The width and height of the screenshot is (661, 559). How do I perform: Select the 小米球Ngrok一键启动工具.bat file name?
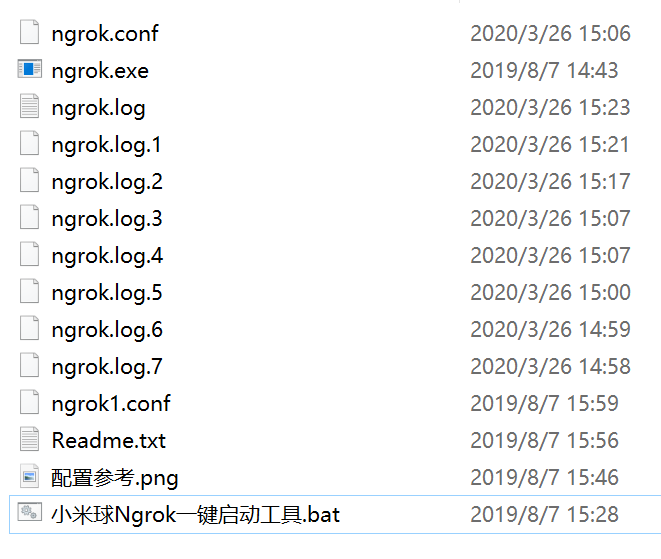click(196, 515)
